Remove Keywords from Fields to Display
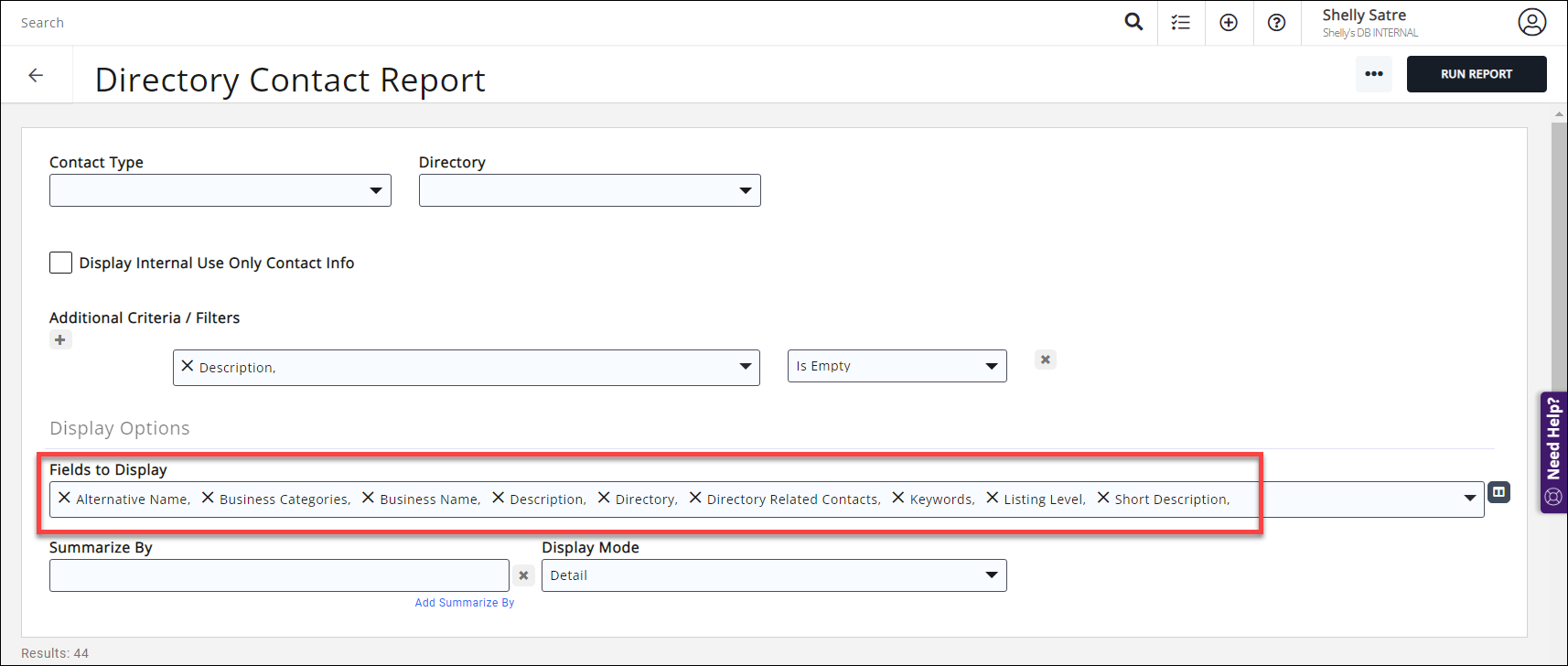The image size is (1568, 666). 898,498
